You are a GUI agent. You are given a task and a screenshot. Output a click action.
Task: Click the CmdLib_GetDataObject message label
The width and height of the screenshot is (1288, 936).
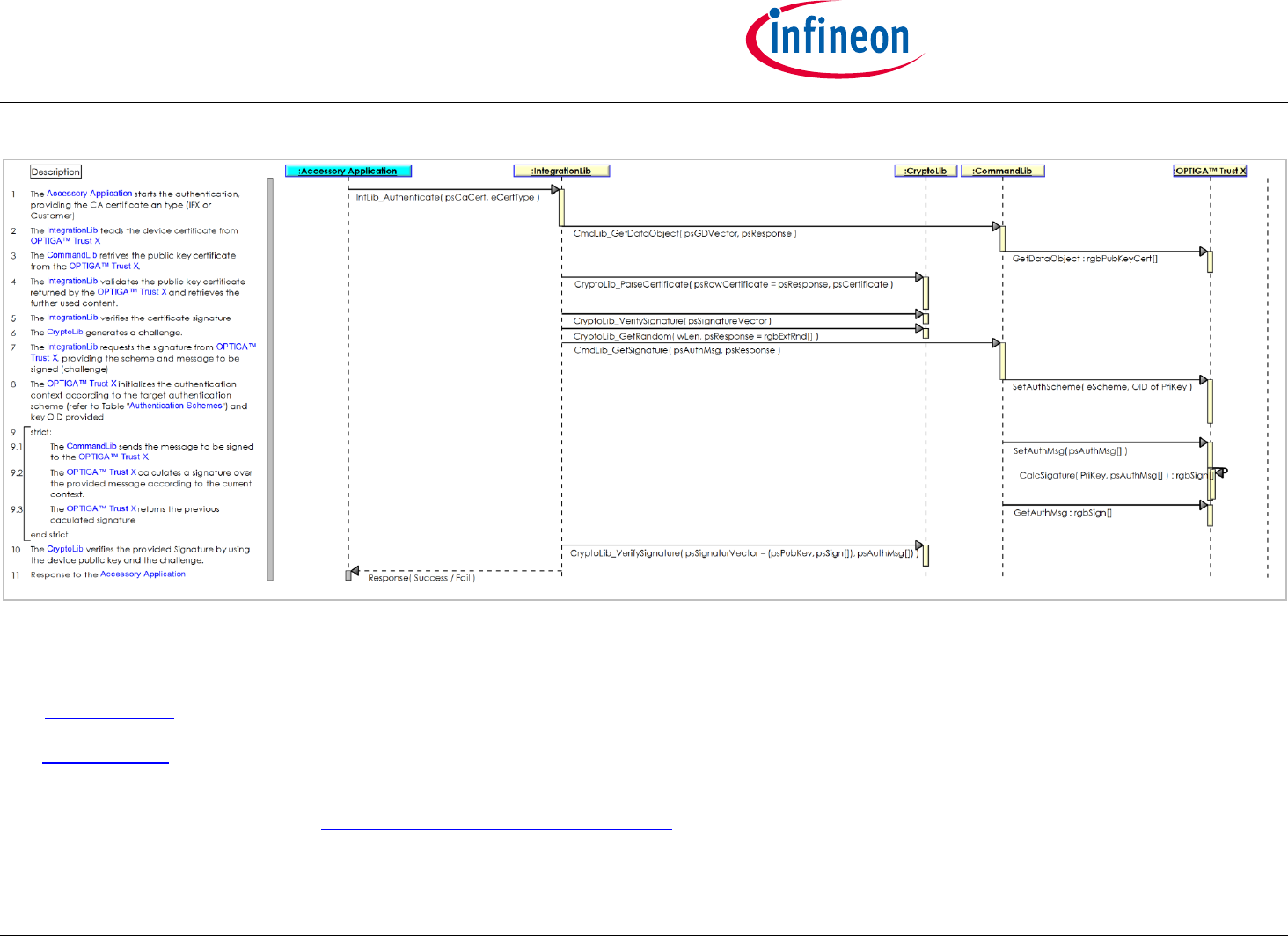[x=685, y=234]
